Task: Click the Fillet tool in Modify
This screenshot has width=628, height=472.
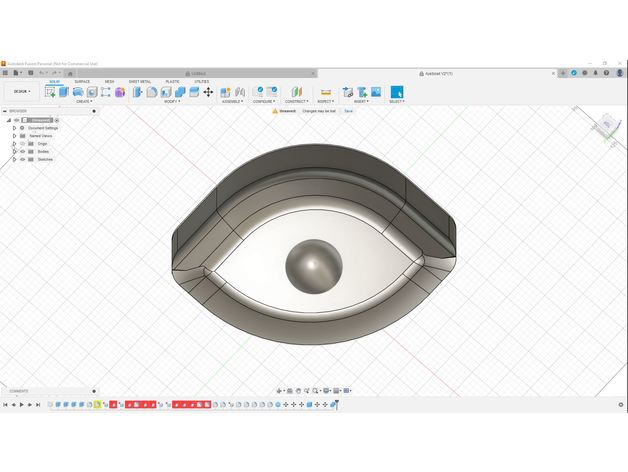Action: click(152, 92)
